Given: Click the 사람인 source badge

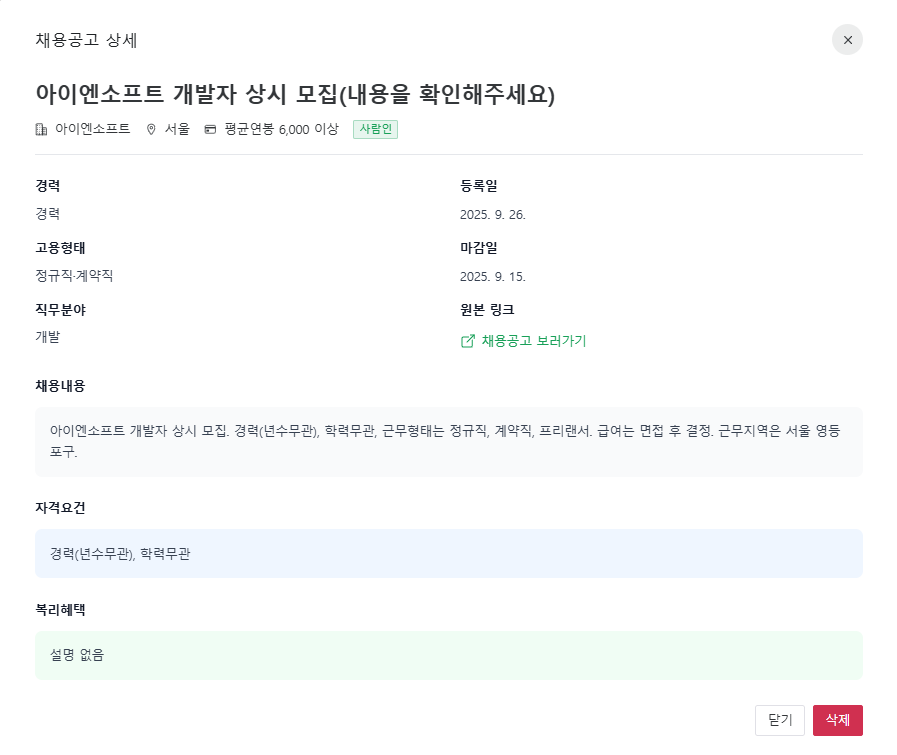Looking at the screenshot, I should [x=375, y=129].
